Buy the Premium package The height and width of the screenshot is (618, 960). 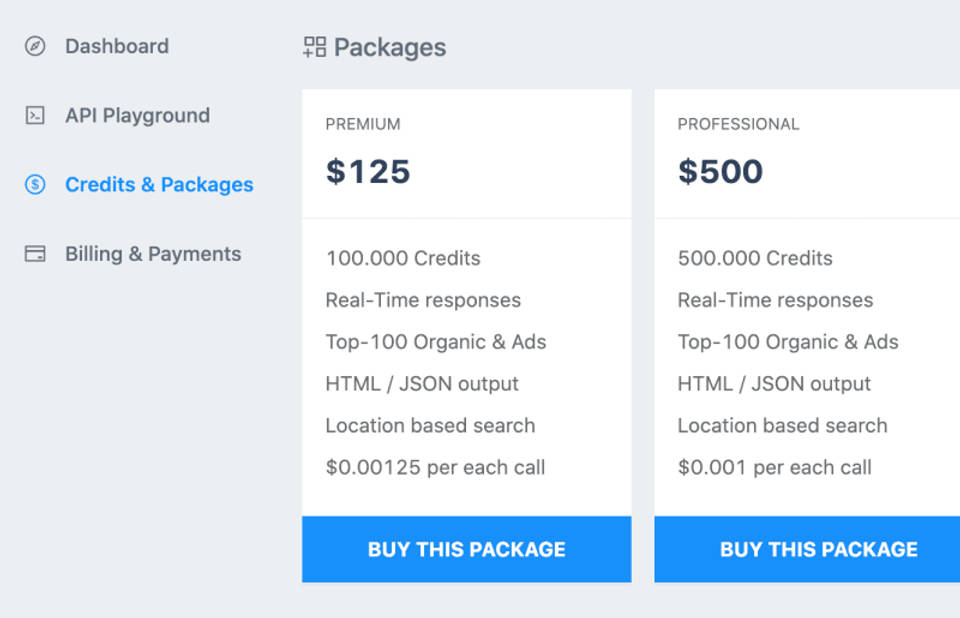(466, 549)
